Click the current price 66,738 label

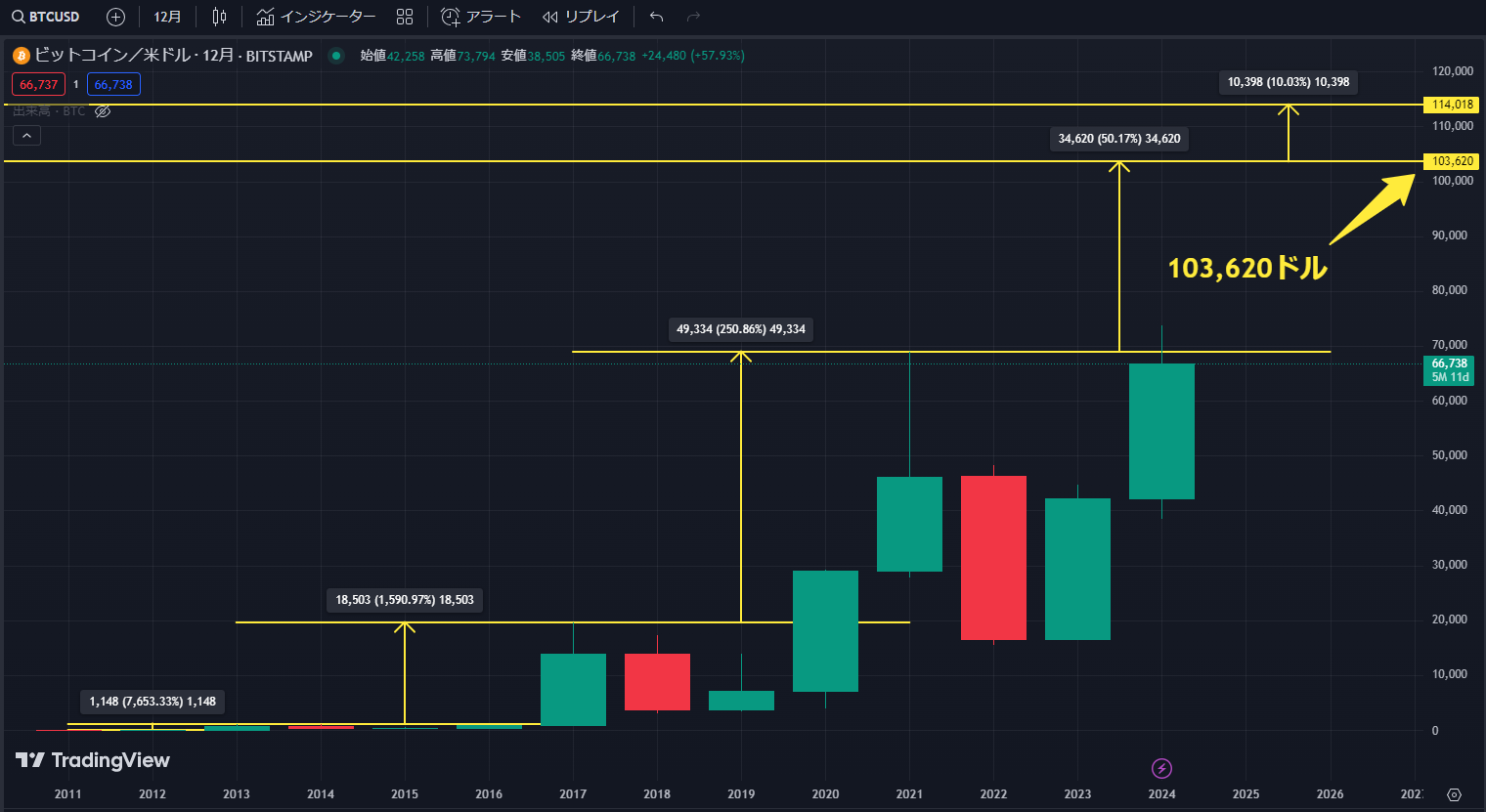[1449, 370]
